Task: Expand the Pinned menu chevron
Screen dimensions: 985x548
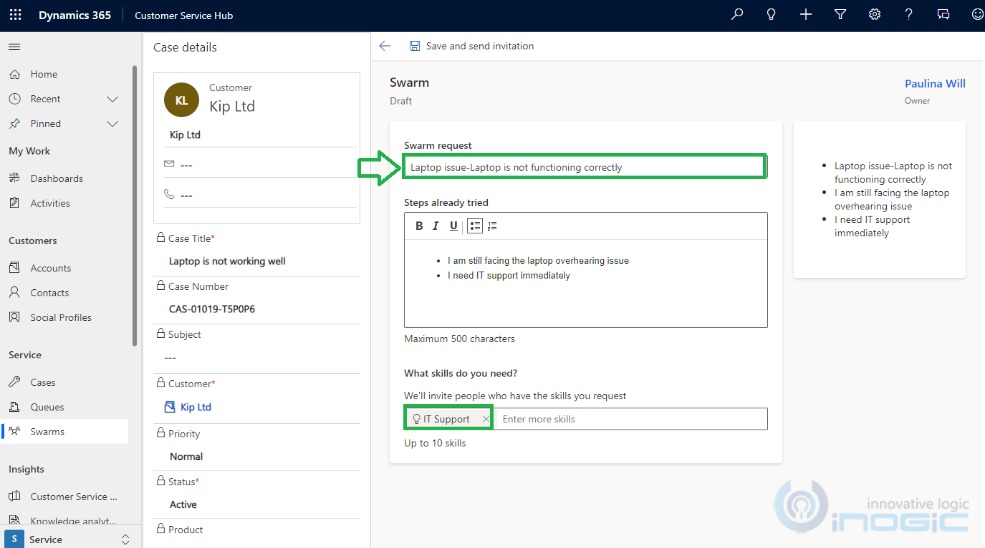Action: pyautogui.click(x=112, y=124)
